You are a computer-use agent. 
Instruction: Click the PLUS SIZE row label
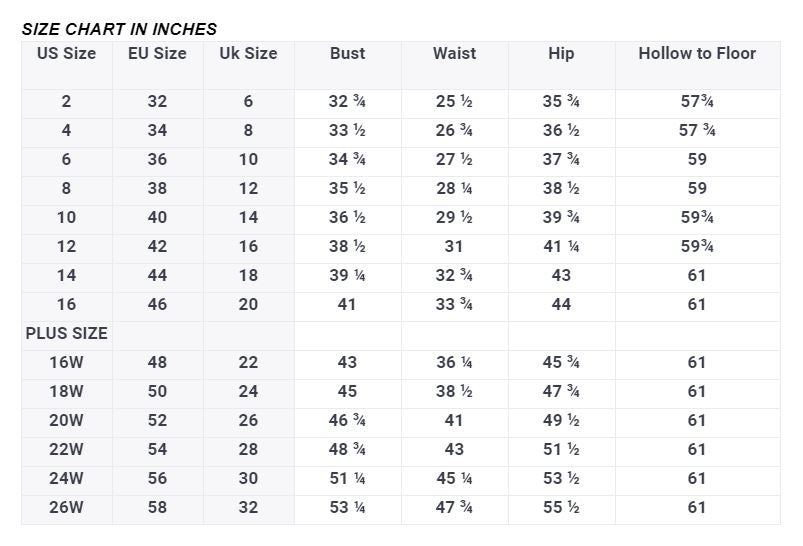point(66,333)
